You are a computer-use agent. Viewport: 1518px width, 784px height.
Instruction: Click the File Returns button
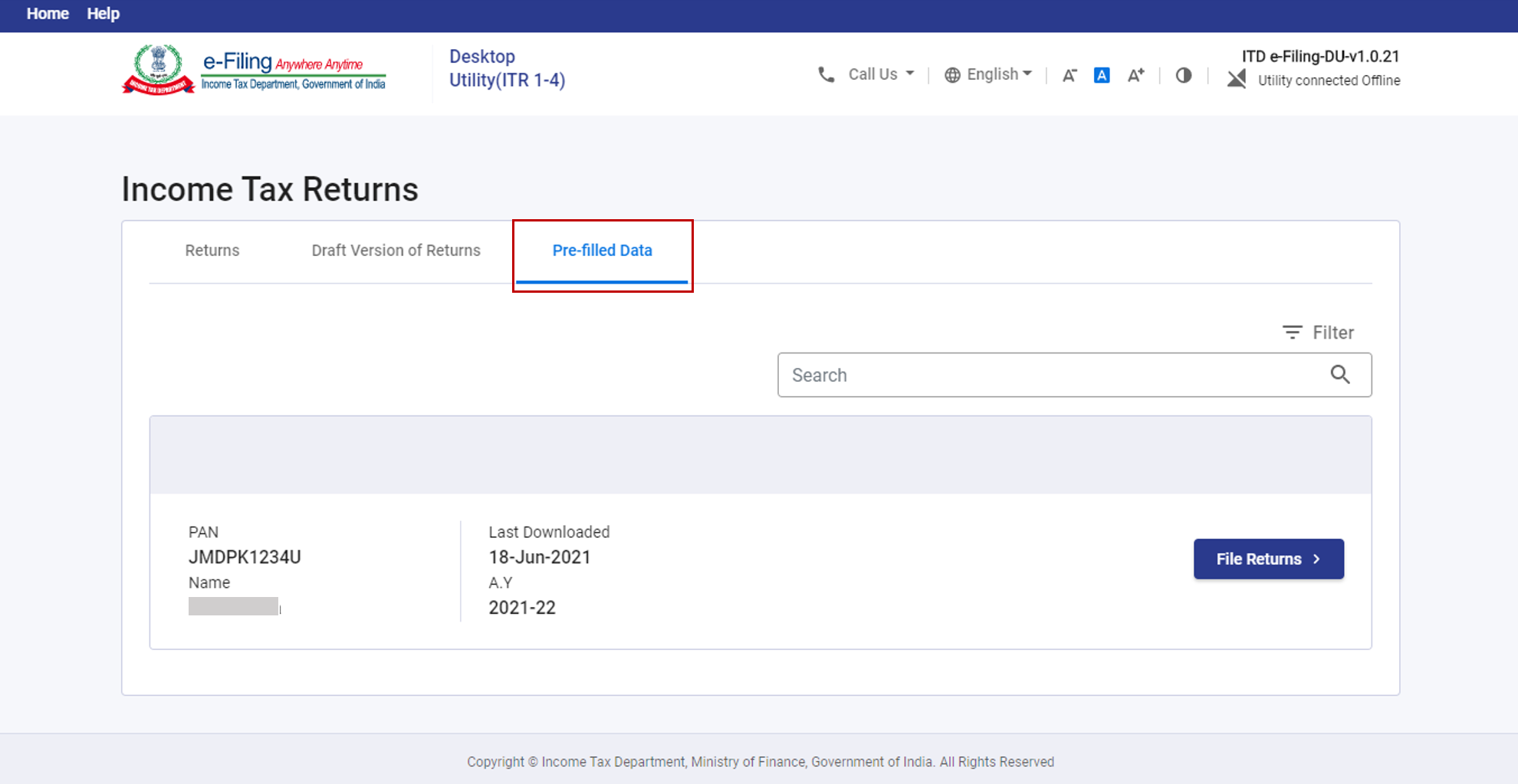pos(1268,558)
